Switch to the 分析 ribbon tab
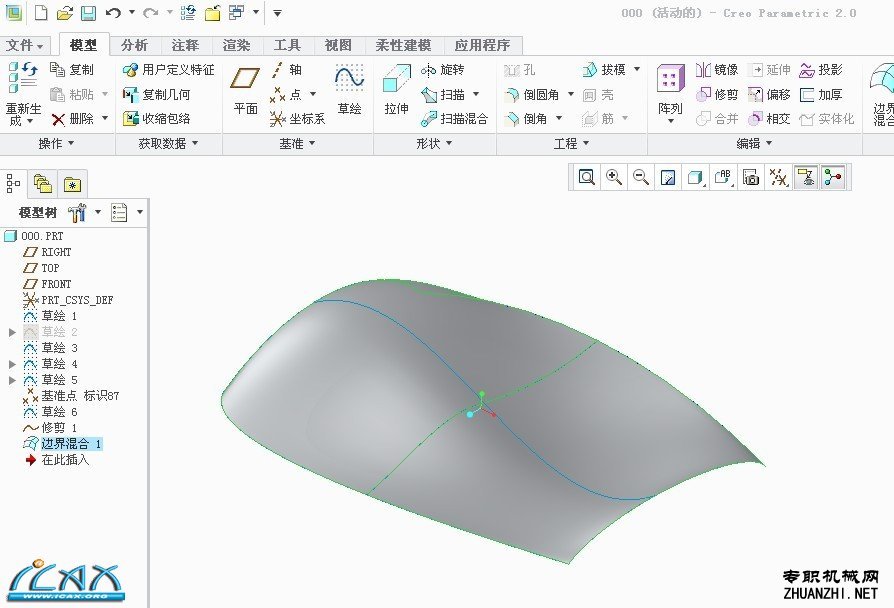 [134, 45]
